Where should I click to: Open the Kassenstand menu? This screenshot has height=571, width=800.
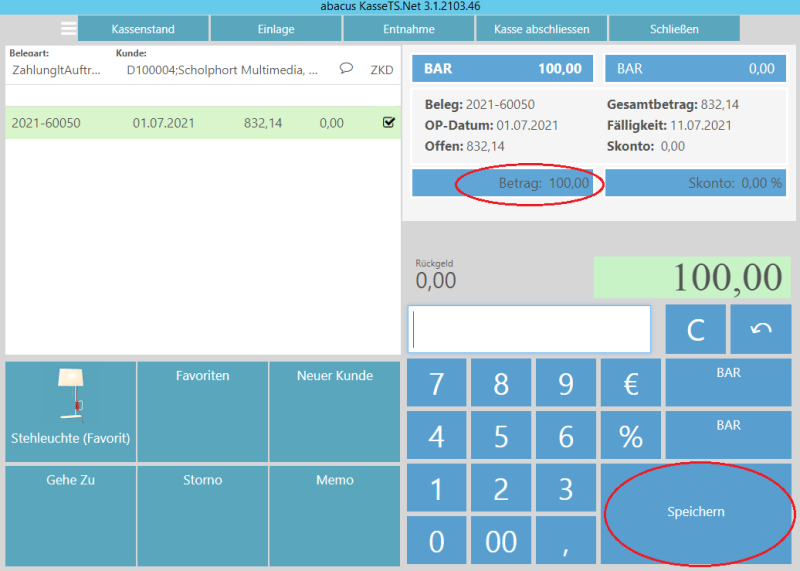143,29
